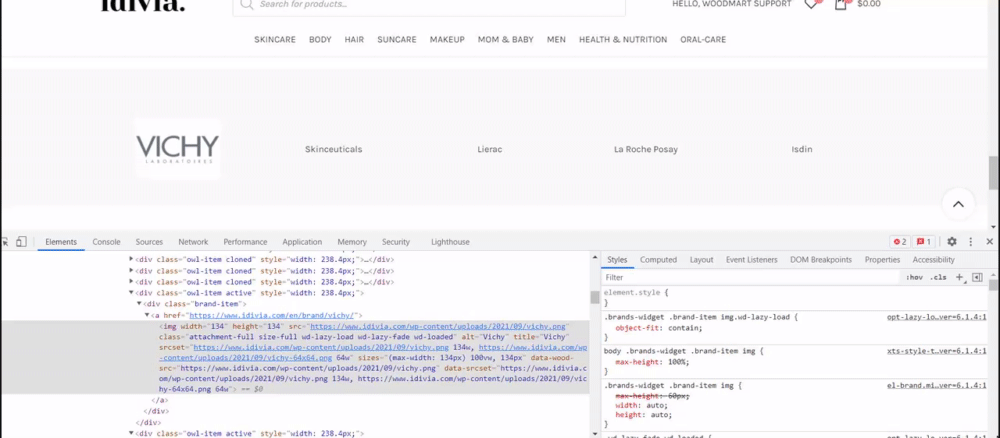This screenshot has width=1000, height=438.
Task: Click Hello, Woodmart Support account link
Action: click(x=732, y=4)
